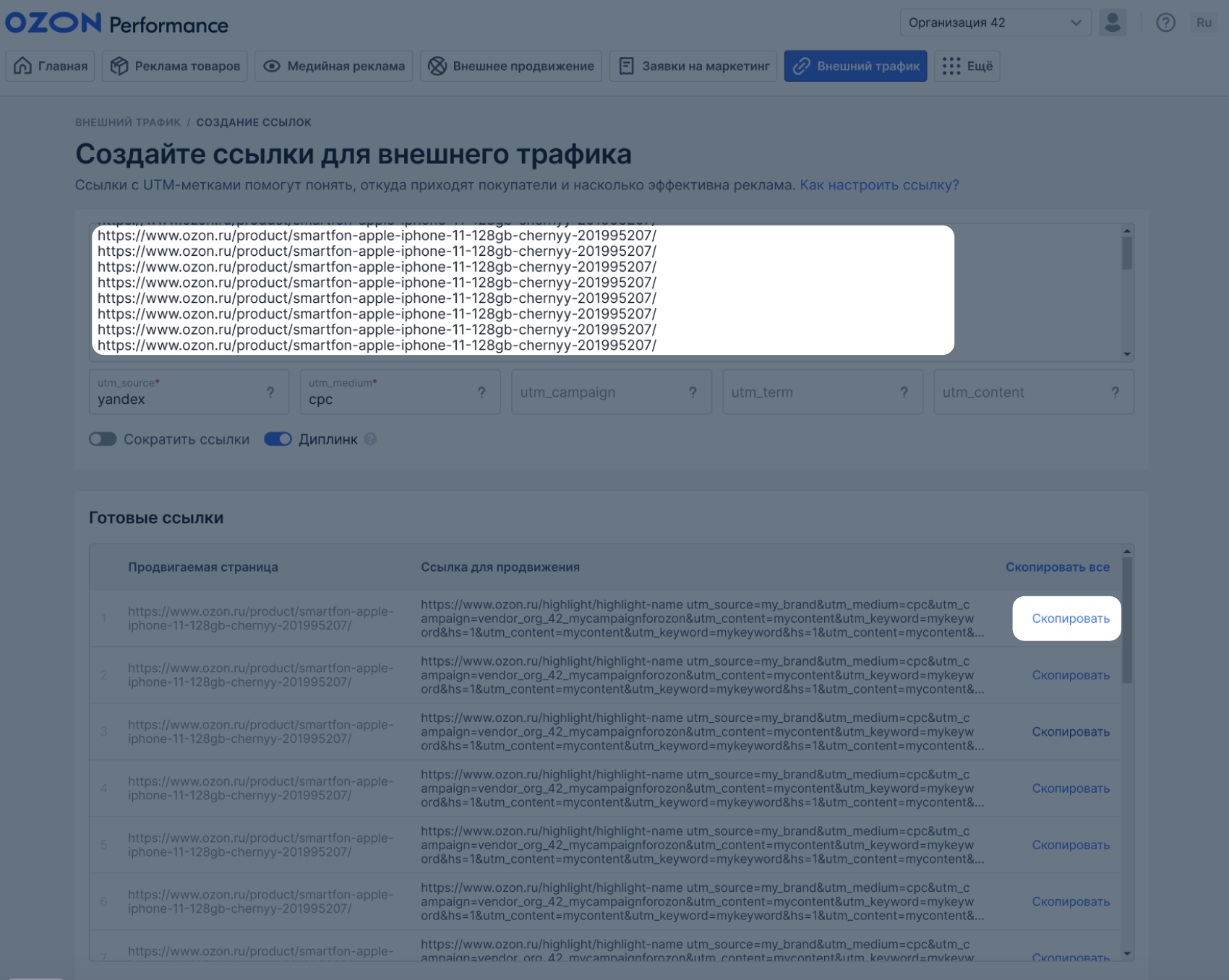This screenshot has height=980, width=1229.
Task: Click the promotion link text in row 2
Action: click(x=702, y=675)
